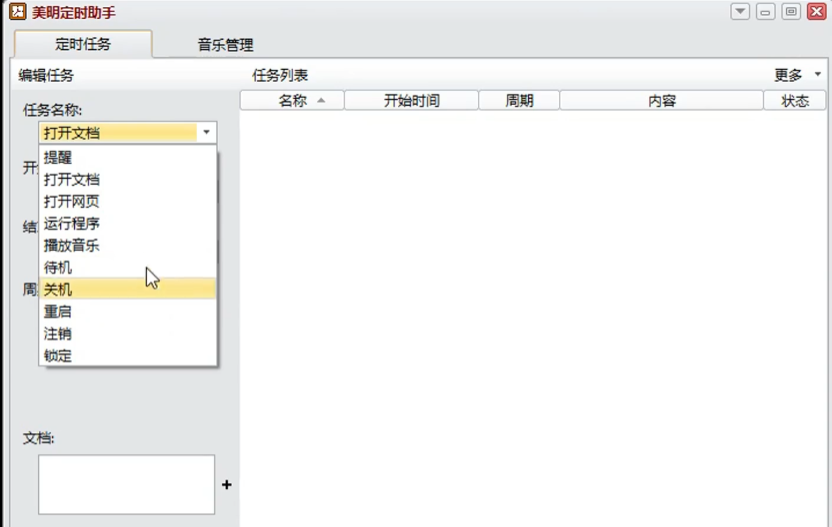The image size is (832, 527).
Task: Close the 美明定时助手 window
Action: (x=817, y=11)
